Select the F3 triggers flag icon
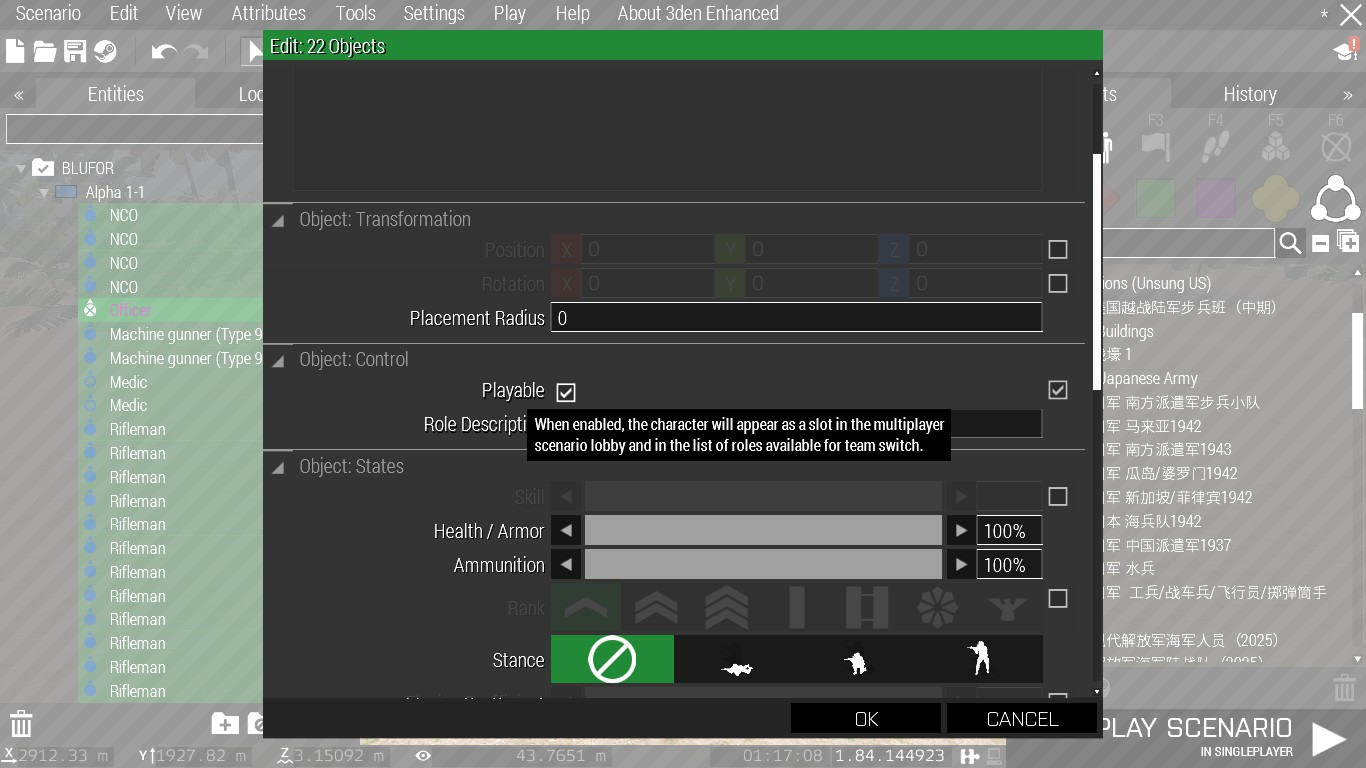Image resolution: width=1366 pixels, height=768 pixels. coord(1155,146)
